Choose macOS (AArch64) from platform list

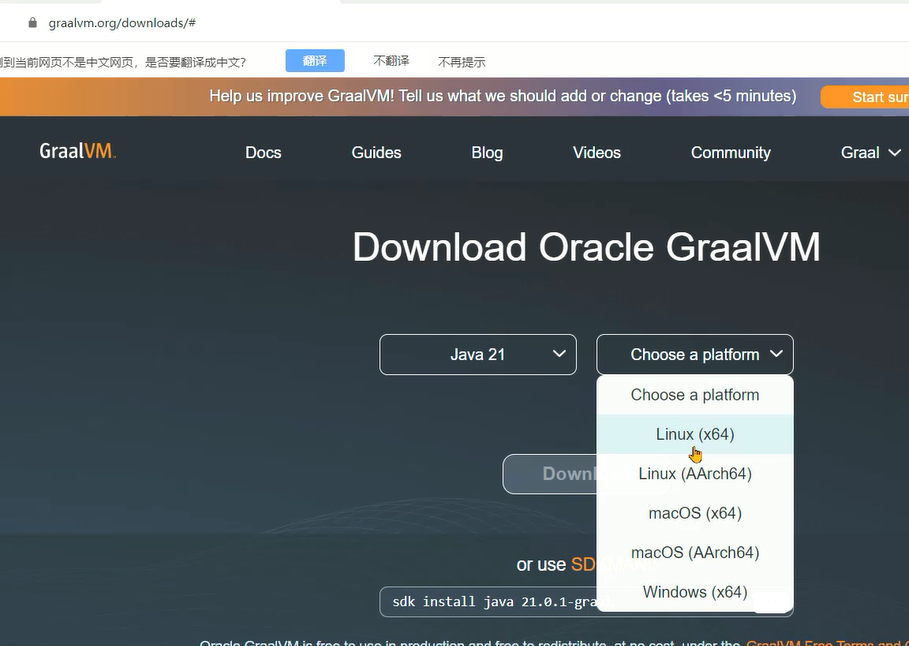695,553
